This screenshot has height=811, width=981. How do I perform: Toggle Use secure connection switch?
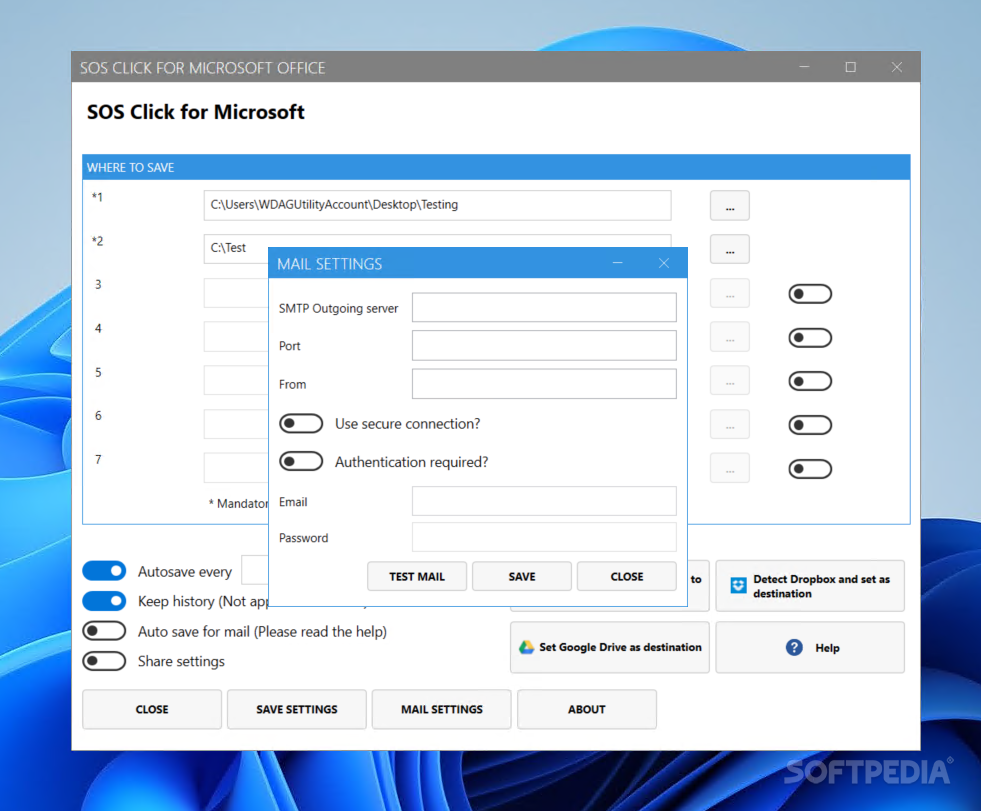coord(301,424)
